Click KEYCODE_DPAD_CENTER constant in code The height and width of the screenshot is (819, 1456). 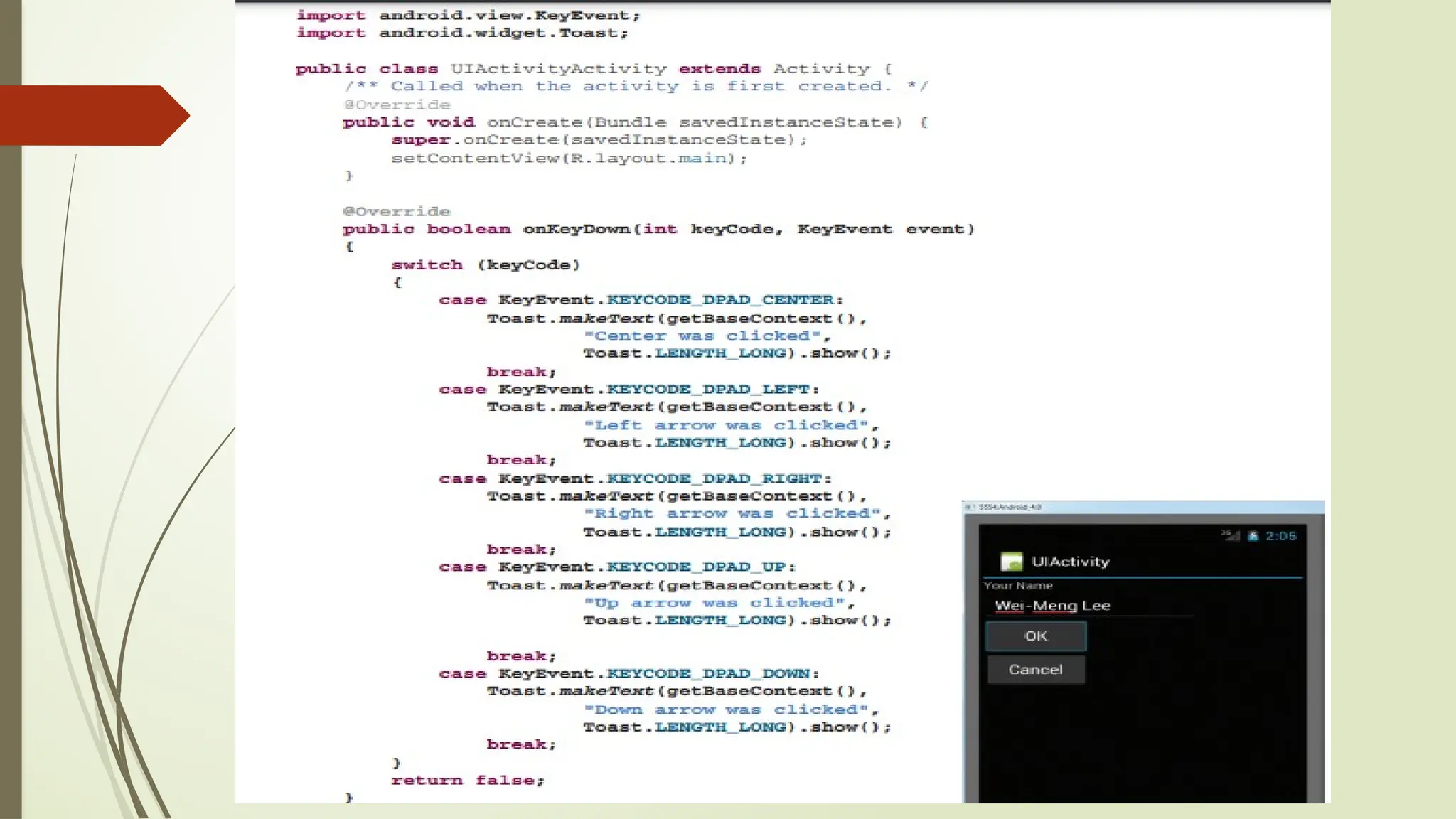point(719,300)
